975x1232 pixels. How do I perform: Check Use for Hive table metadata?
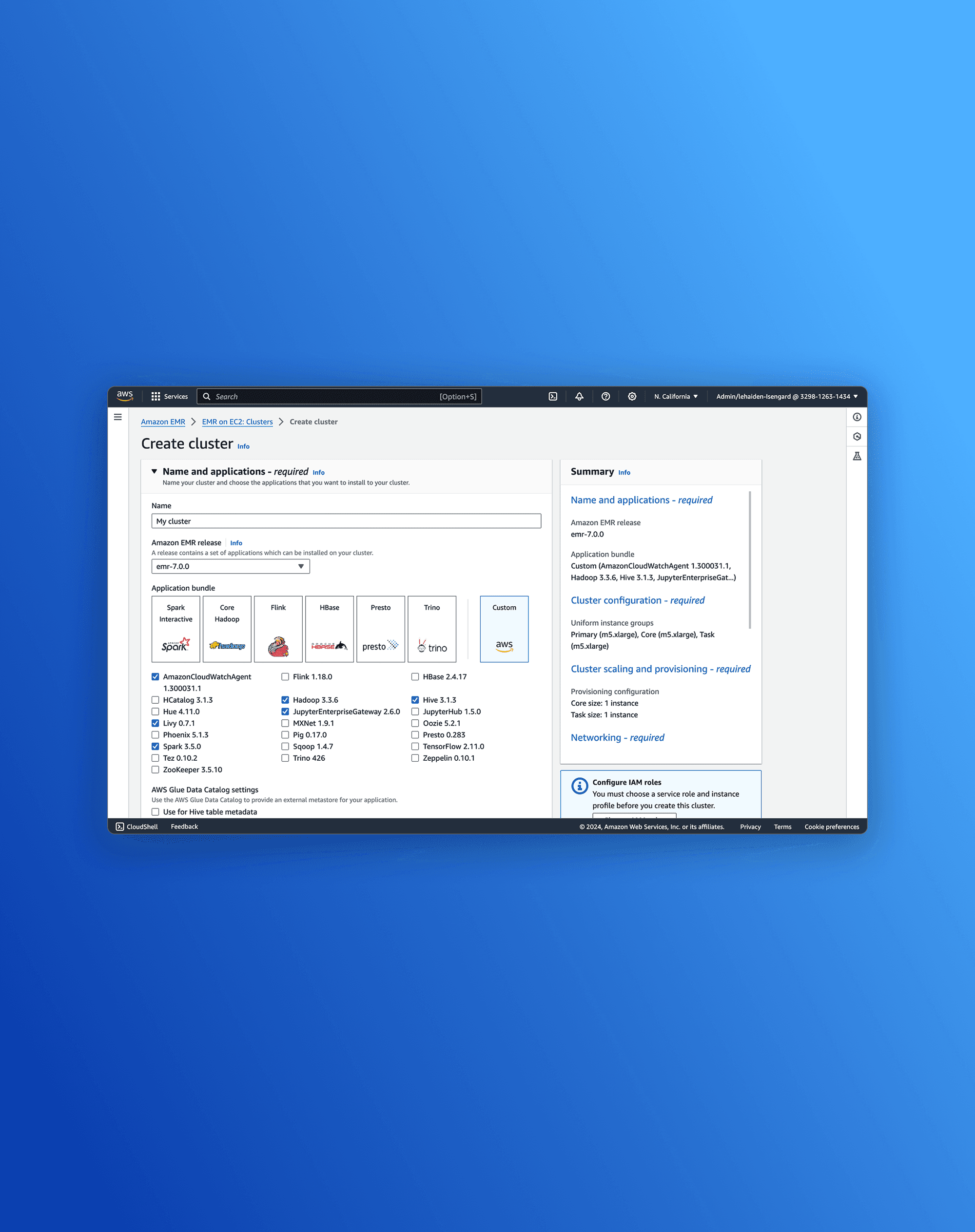(156, 812)
